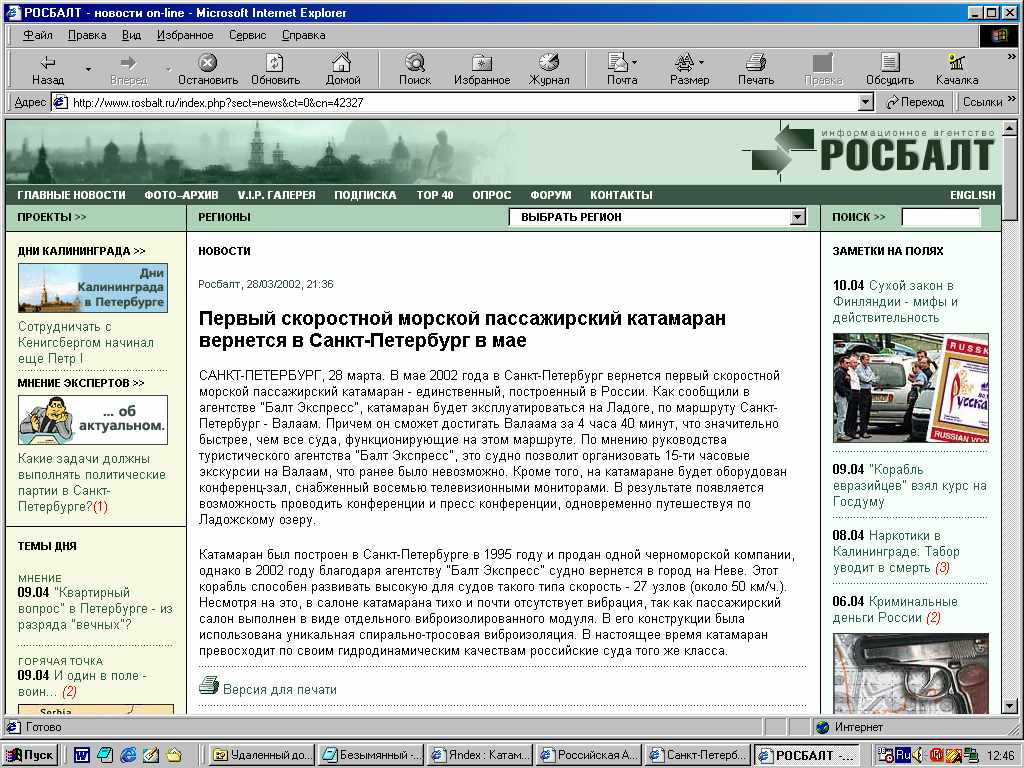Open the Назад history dropdown arrow
This screenshot has width=1024, height=768.
coord(88,69)
